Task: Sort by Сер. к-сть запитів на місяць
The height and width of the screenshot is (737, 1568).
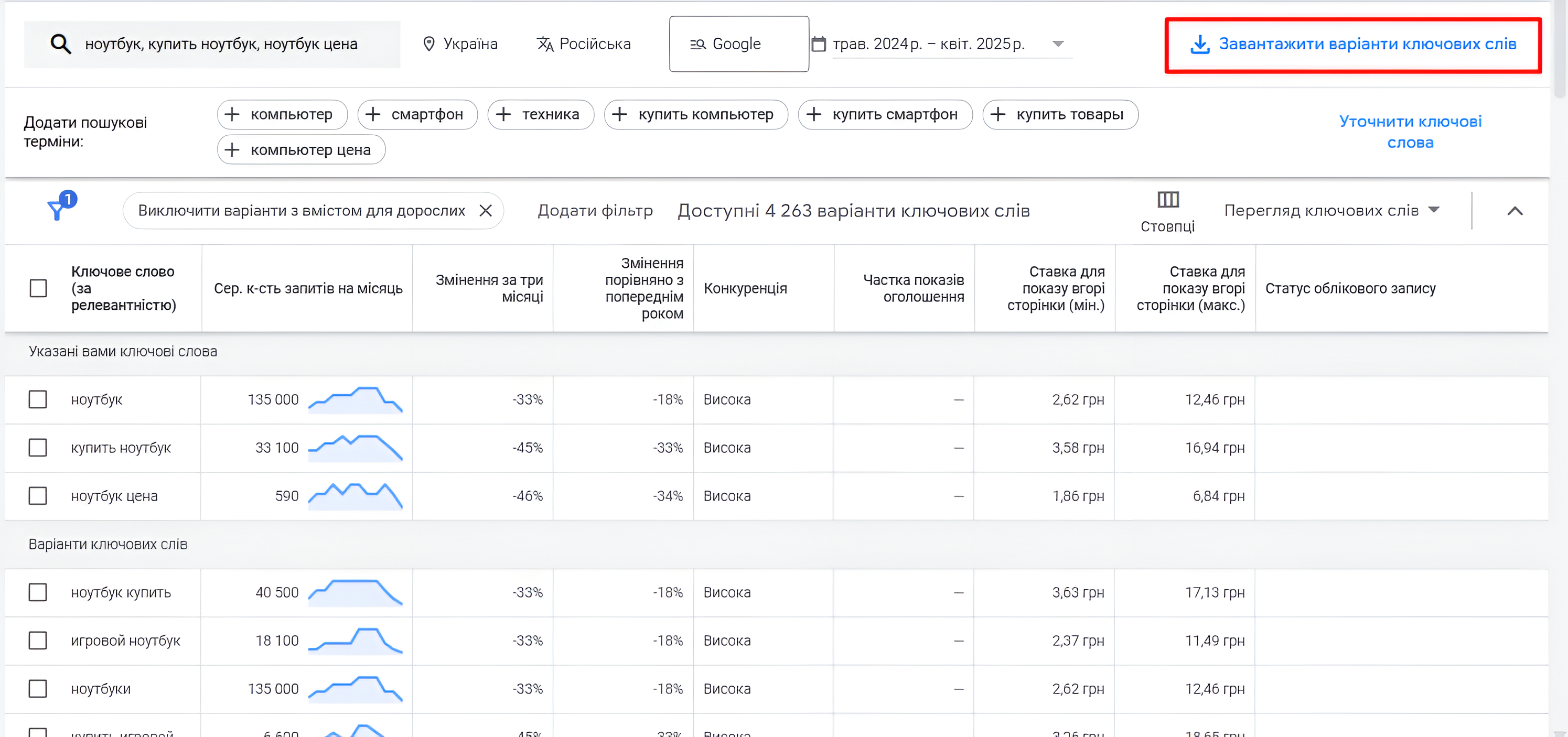Action: coord(308,288)
